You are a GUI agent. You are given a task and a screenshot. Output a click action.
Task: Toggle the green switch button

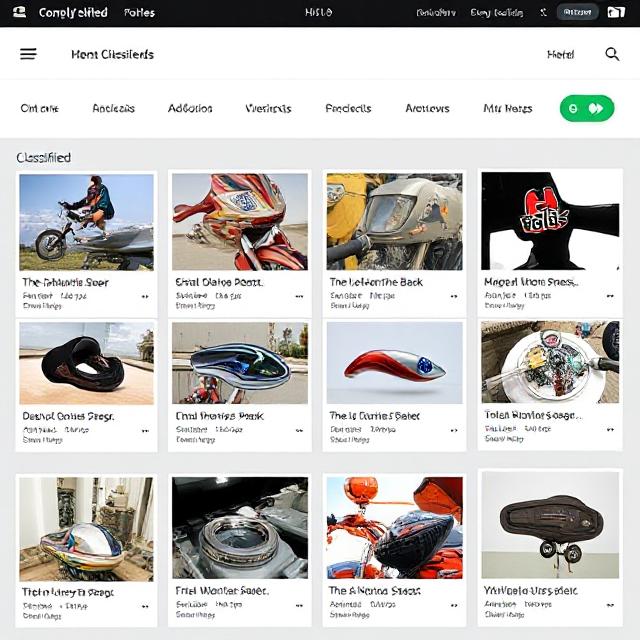587,109
